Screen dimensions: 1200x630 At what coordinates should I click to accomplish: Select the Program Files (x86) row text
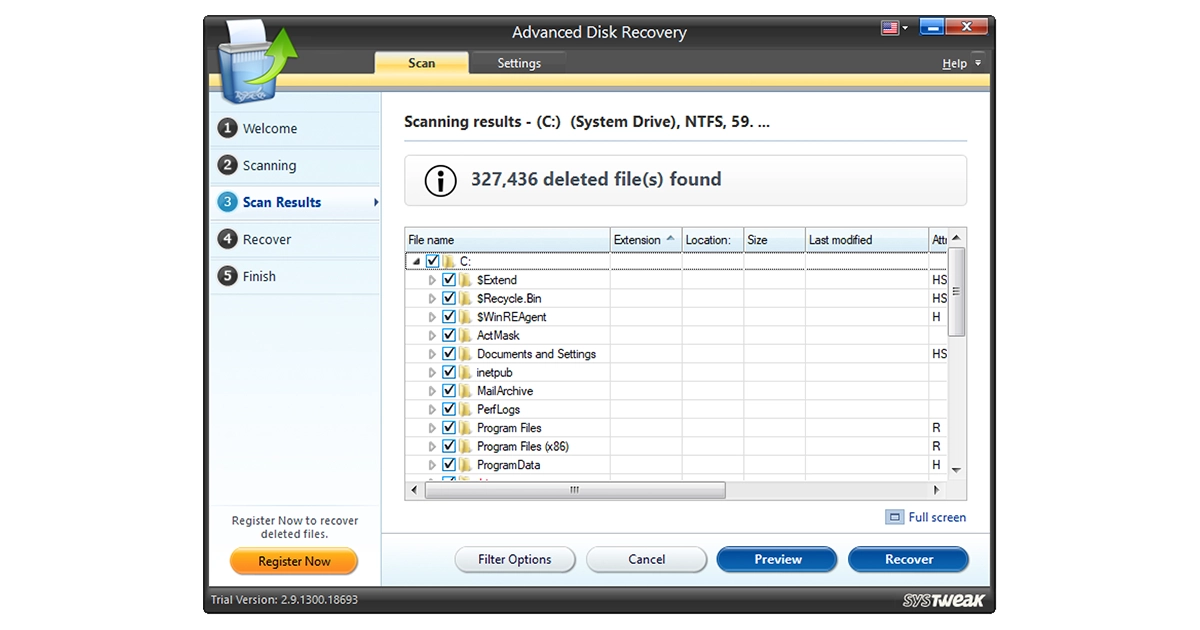coord(523,446)
